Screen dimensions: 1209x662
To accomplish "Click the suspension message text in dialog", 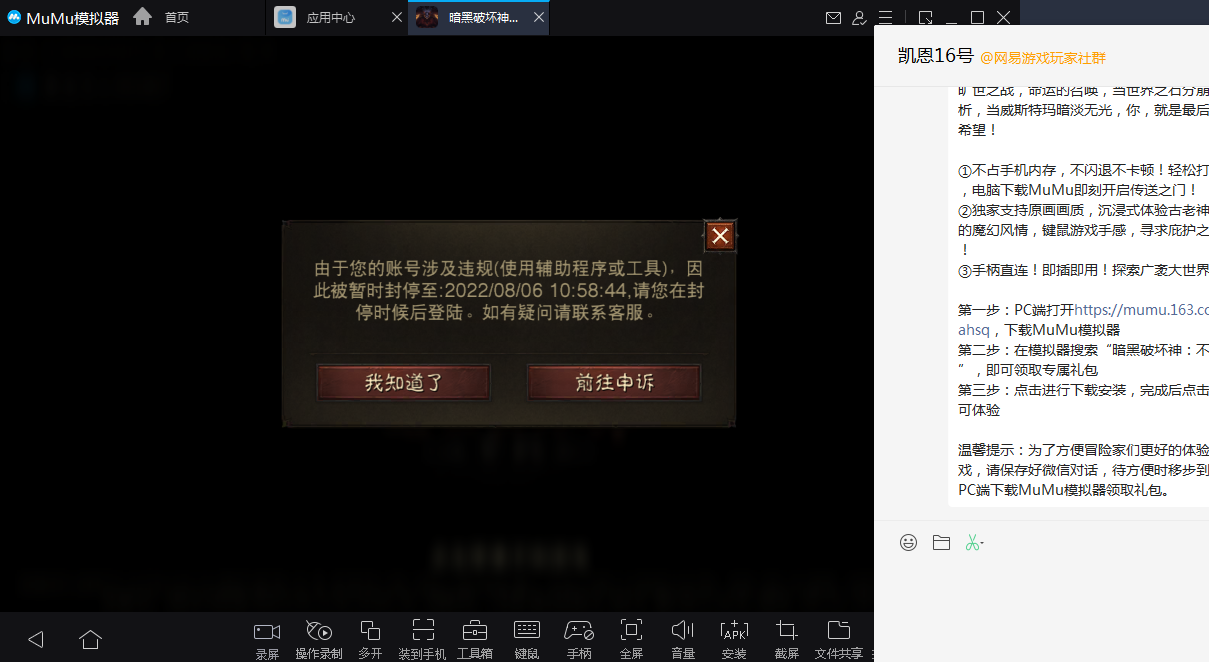I will coord(509,290).
